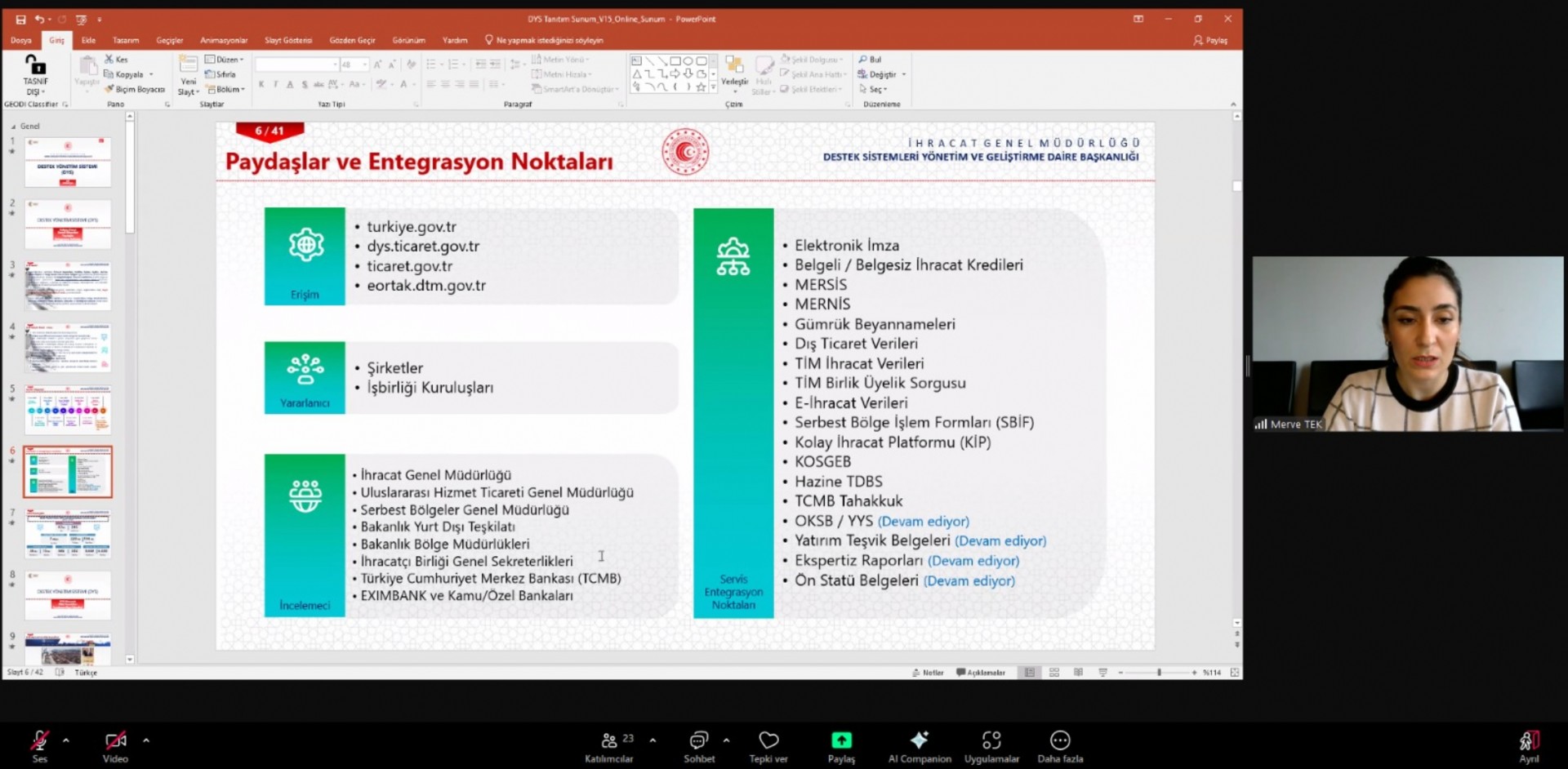This screenshot has width=1568, height=769.
Task: Open the Dosya tab
Action: pos(21,40)
